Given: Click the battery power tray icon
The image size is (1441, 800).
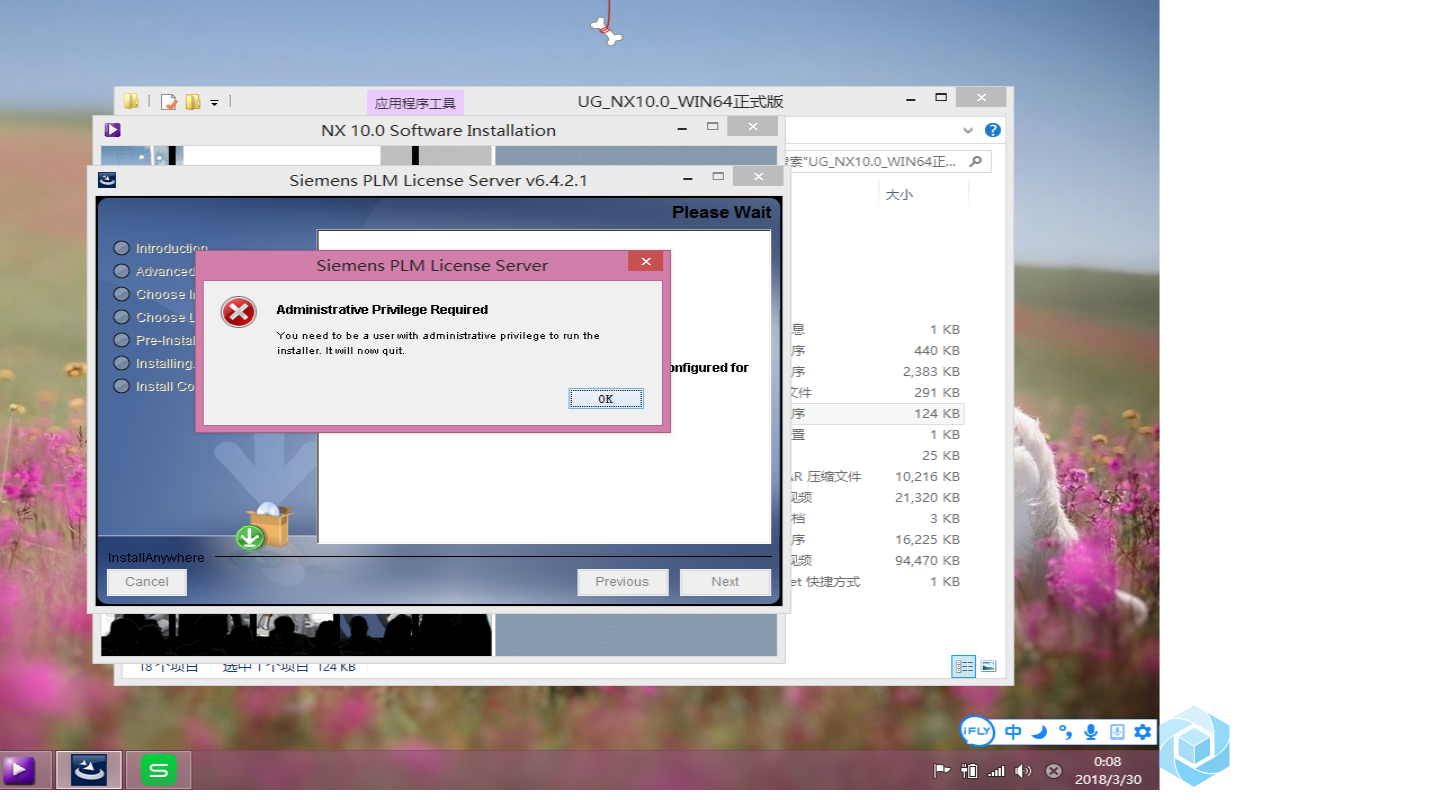Looking at the screenshot, I should 968,771.
